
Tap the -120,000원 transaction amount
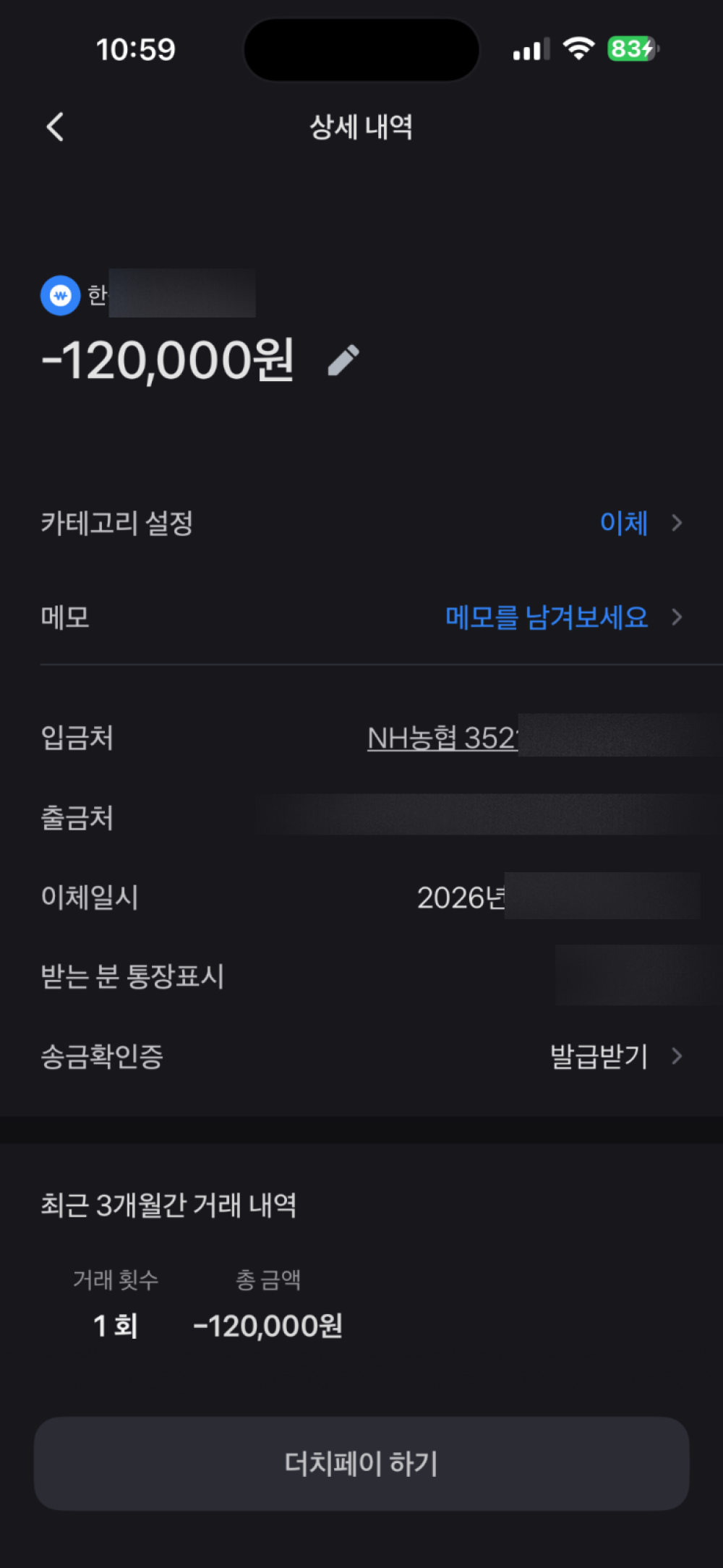[168, 360]
